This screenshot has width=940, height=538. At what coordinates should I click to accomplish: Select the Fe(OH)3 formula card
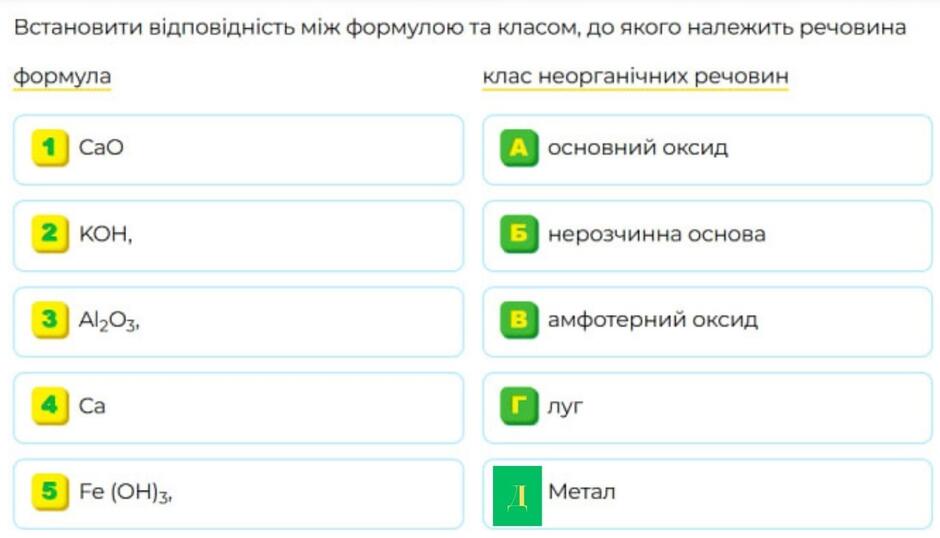tap(239, 494)
